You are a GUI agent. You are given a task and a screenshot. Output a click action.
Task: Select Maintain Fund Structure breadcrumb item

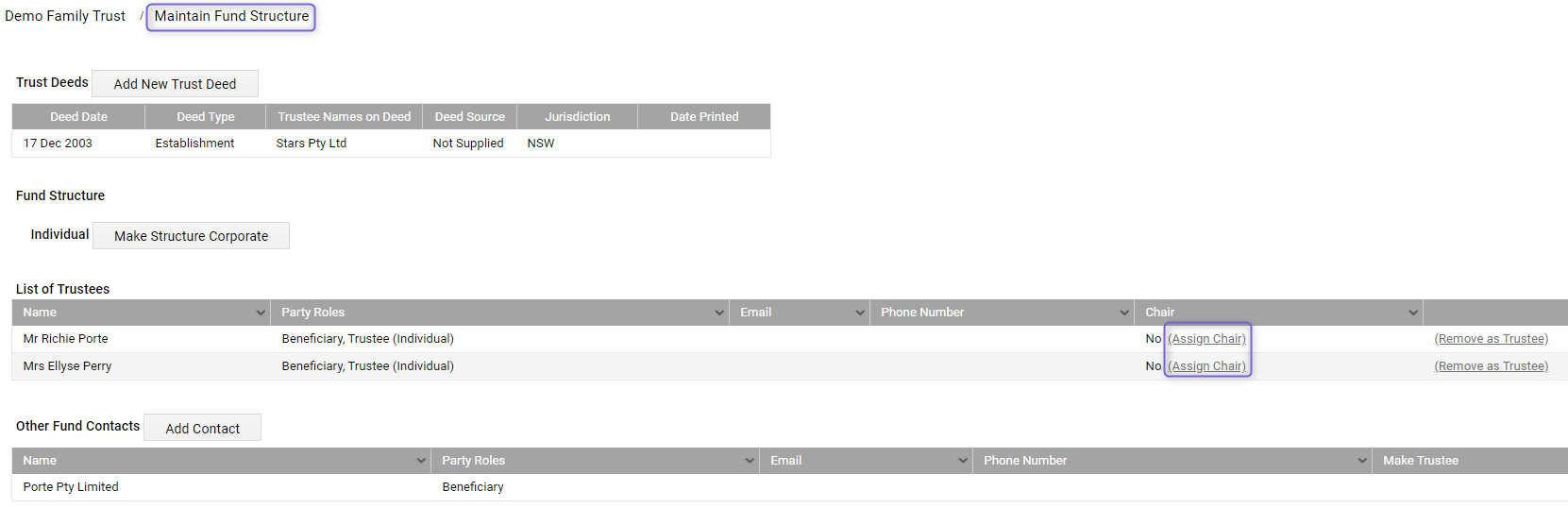click(231, 16)
